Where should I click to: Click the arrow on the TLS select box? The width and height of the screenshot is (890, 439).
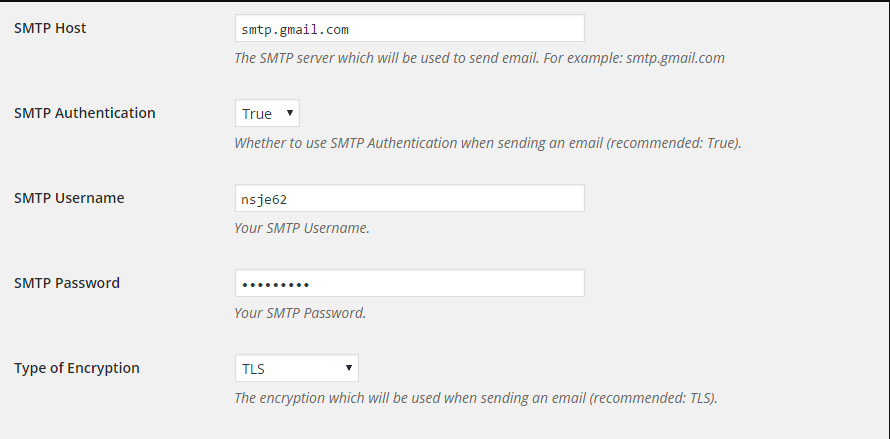click(x=348, y=368)
